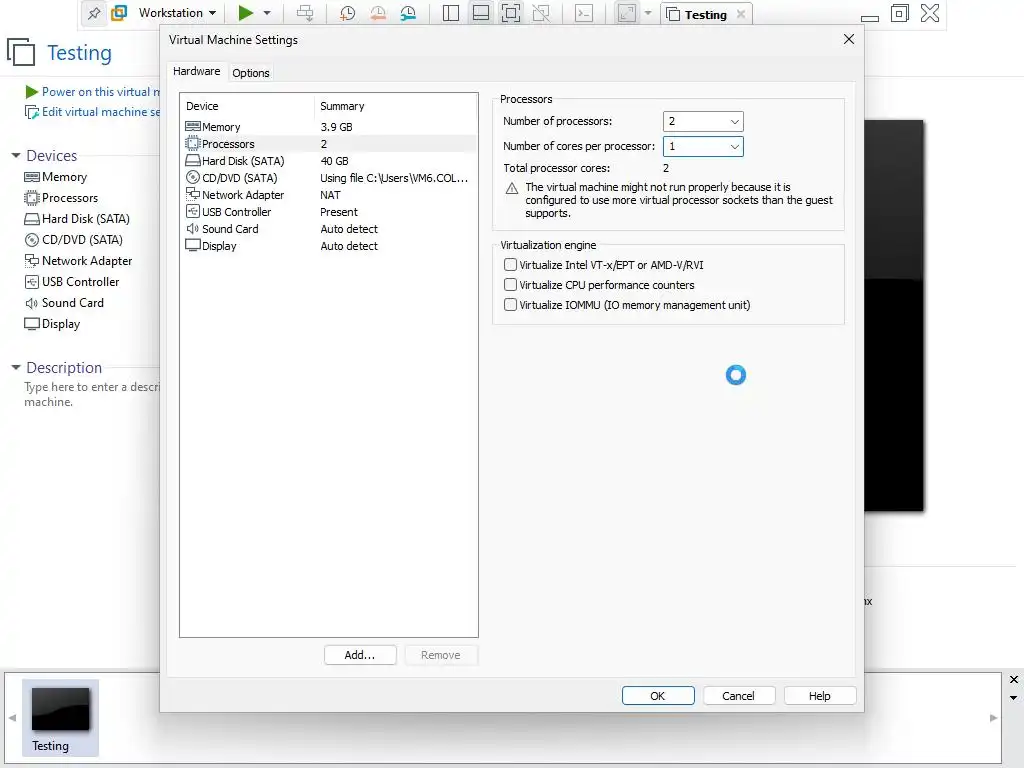Image resolution: width=1024 pixels, height=768 pixels.
Task: Select Sound Card in device list
Action: 330,229
